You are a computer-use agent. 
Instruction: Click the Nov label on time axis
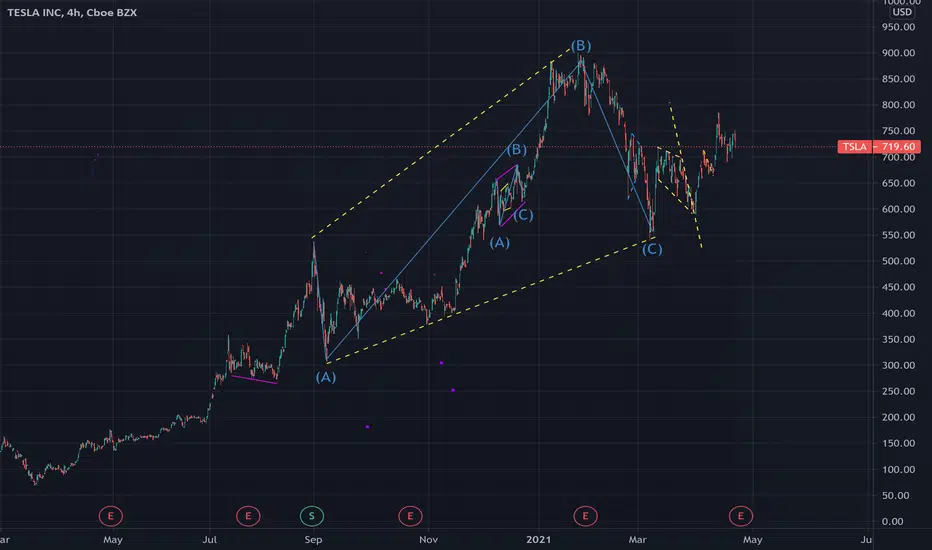[429, 540]
